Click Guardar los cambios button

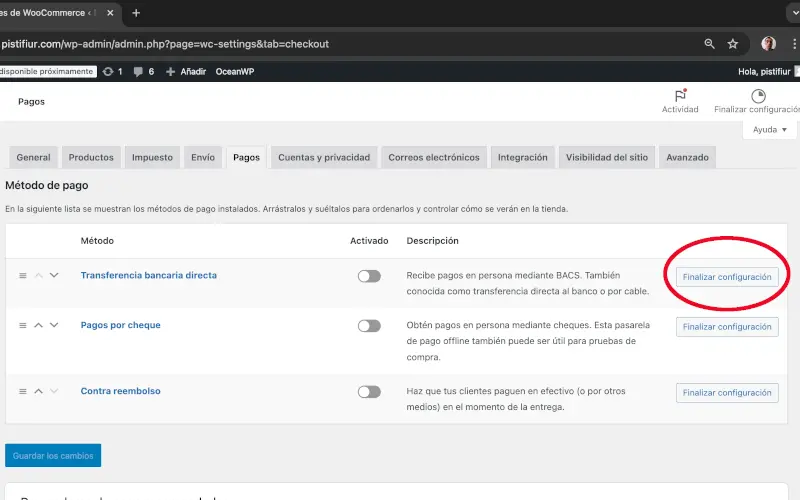(x=53, y=456)
